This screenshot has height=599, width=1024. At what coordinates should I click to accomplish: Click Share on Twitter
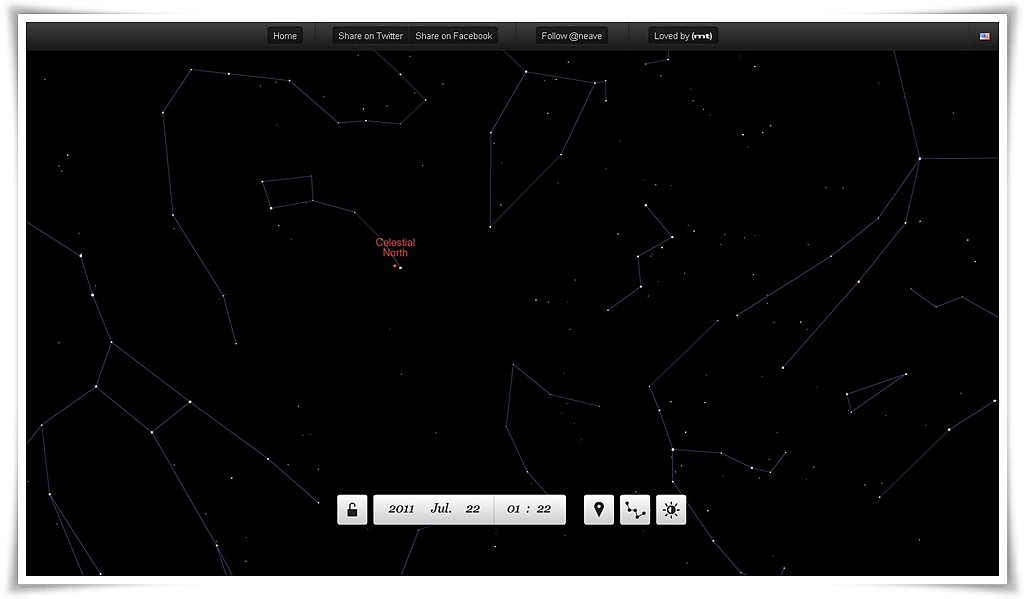tap(371, 36)
